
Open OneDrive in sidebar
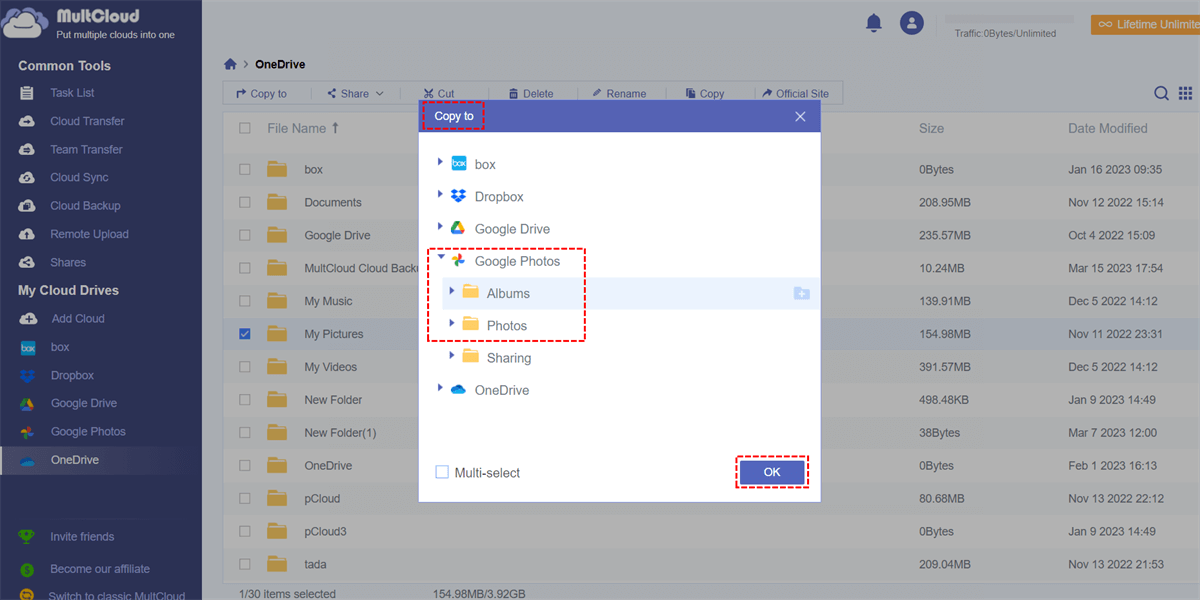tap(74, 460)
